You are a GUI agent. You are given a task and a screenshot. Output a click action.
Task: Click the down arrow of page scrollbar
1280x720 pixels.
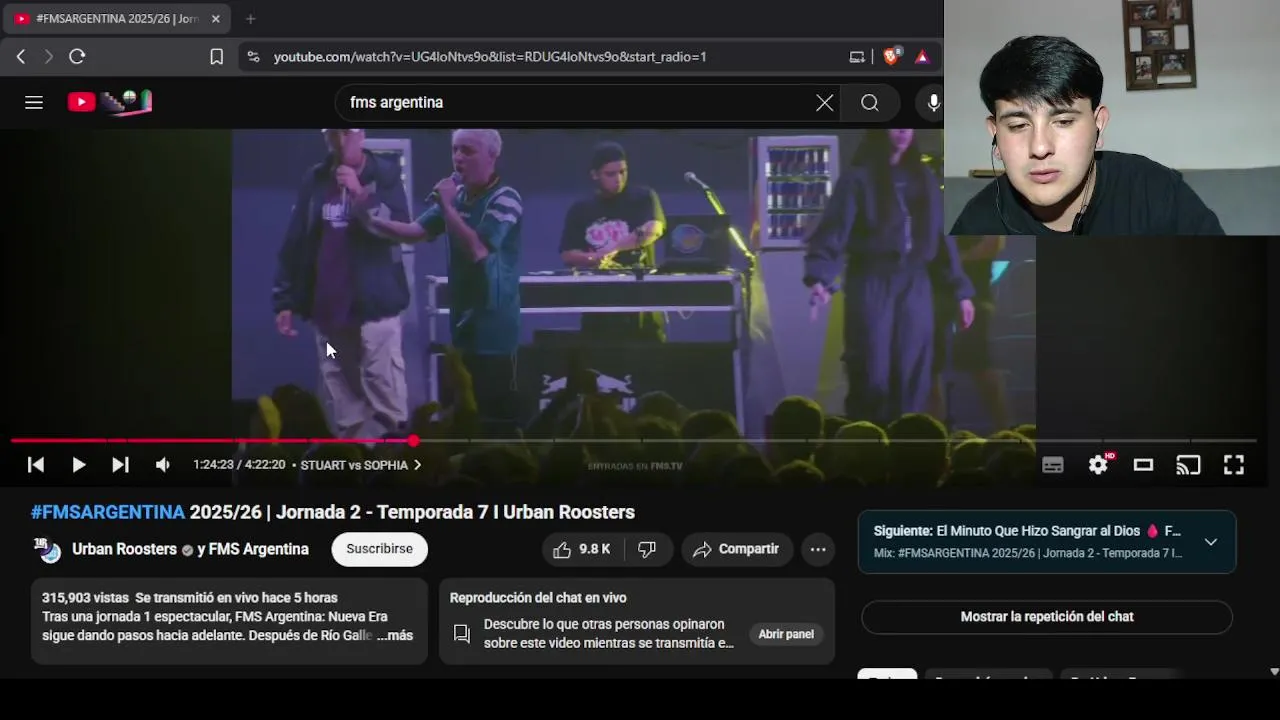point(1274,672)
